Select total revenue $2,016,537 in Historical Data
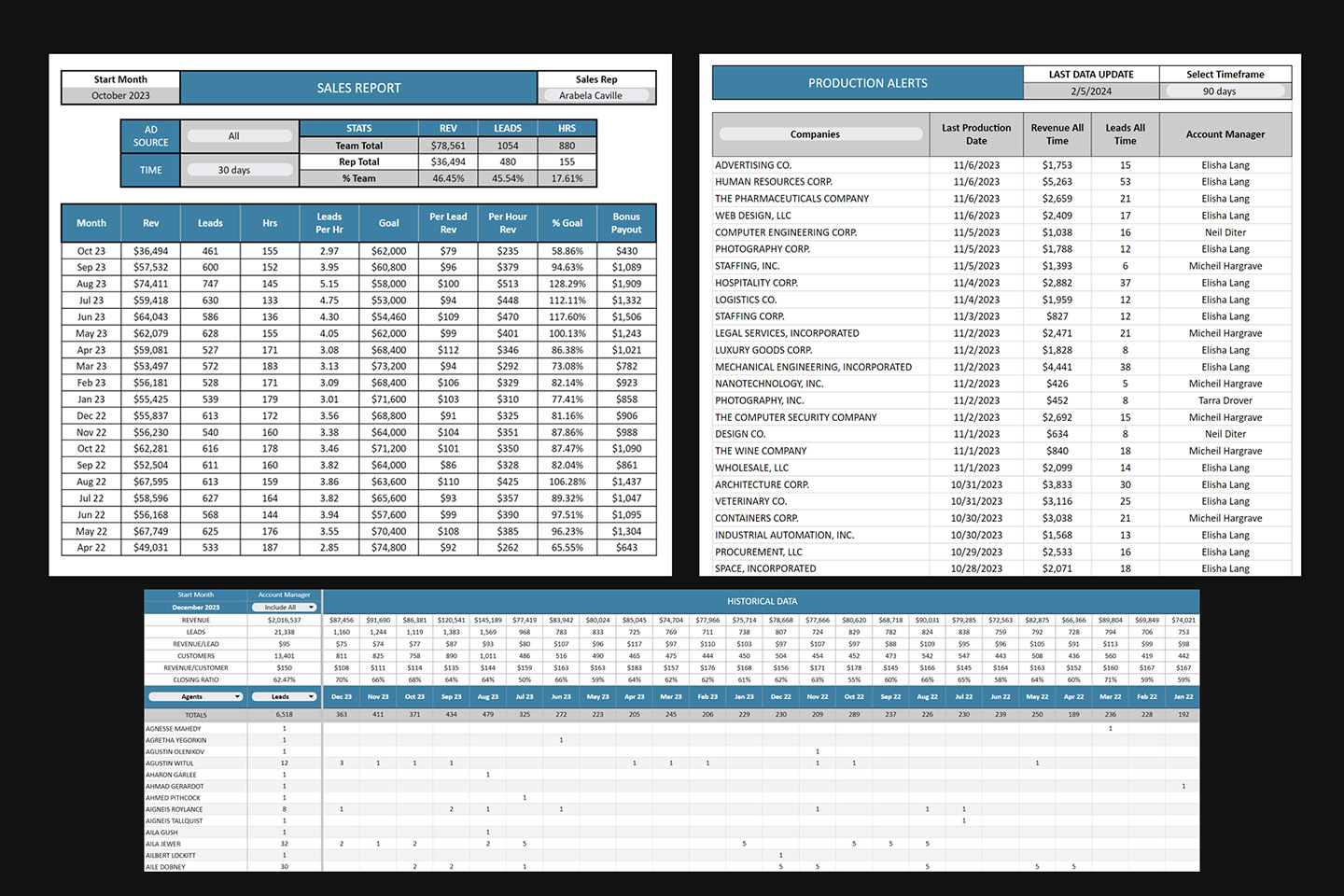1344x896 pixels. [x=284, y=620]
